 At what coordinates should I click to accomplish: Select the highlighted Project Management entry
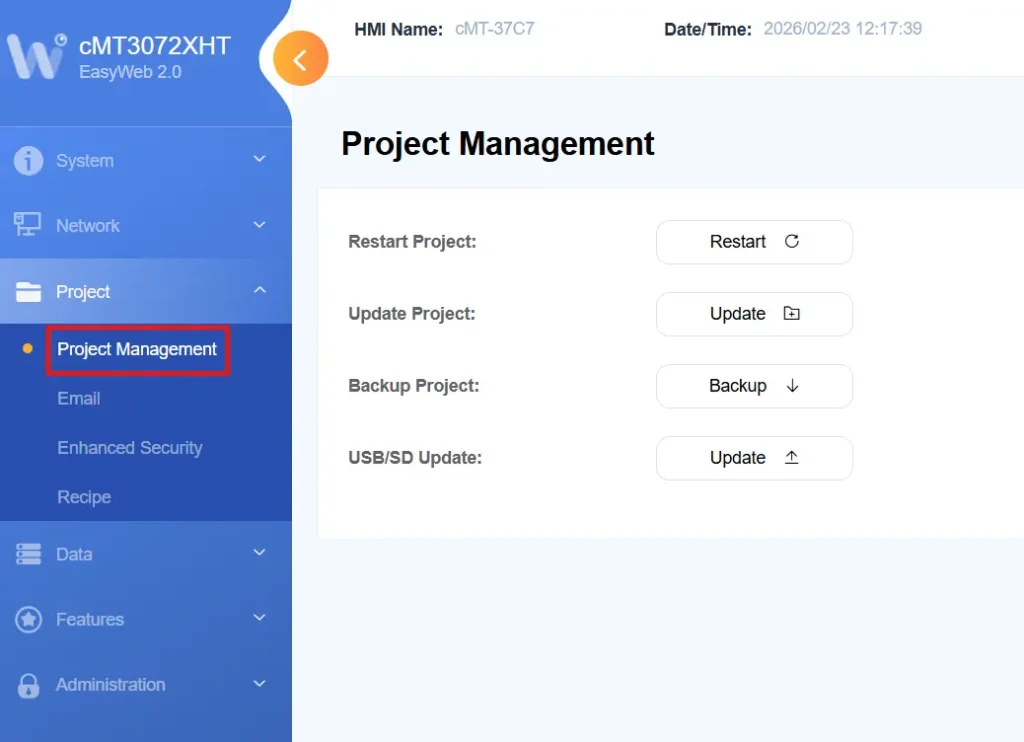click(x=137, y=349)
